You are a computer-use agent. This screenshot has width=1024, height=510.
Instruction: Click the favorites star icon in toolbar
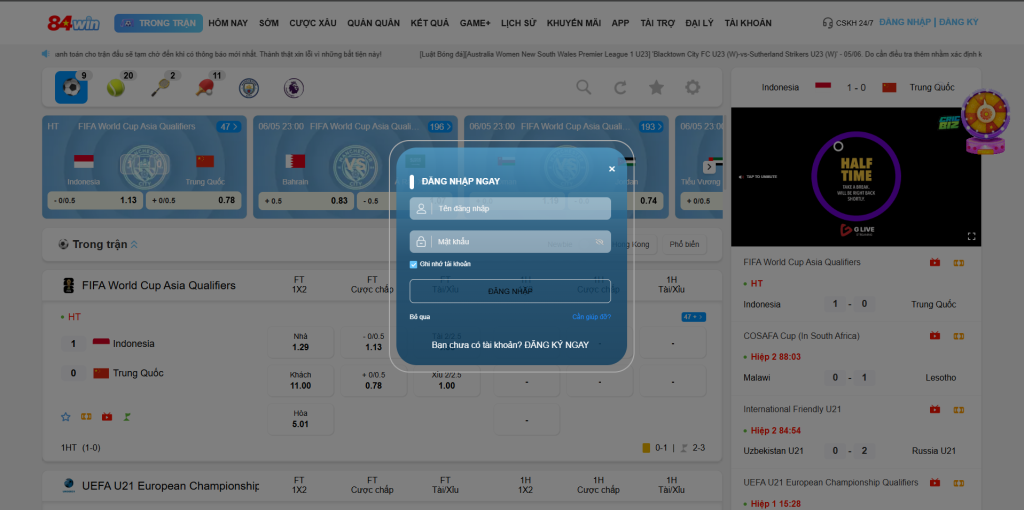[656, 88]
